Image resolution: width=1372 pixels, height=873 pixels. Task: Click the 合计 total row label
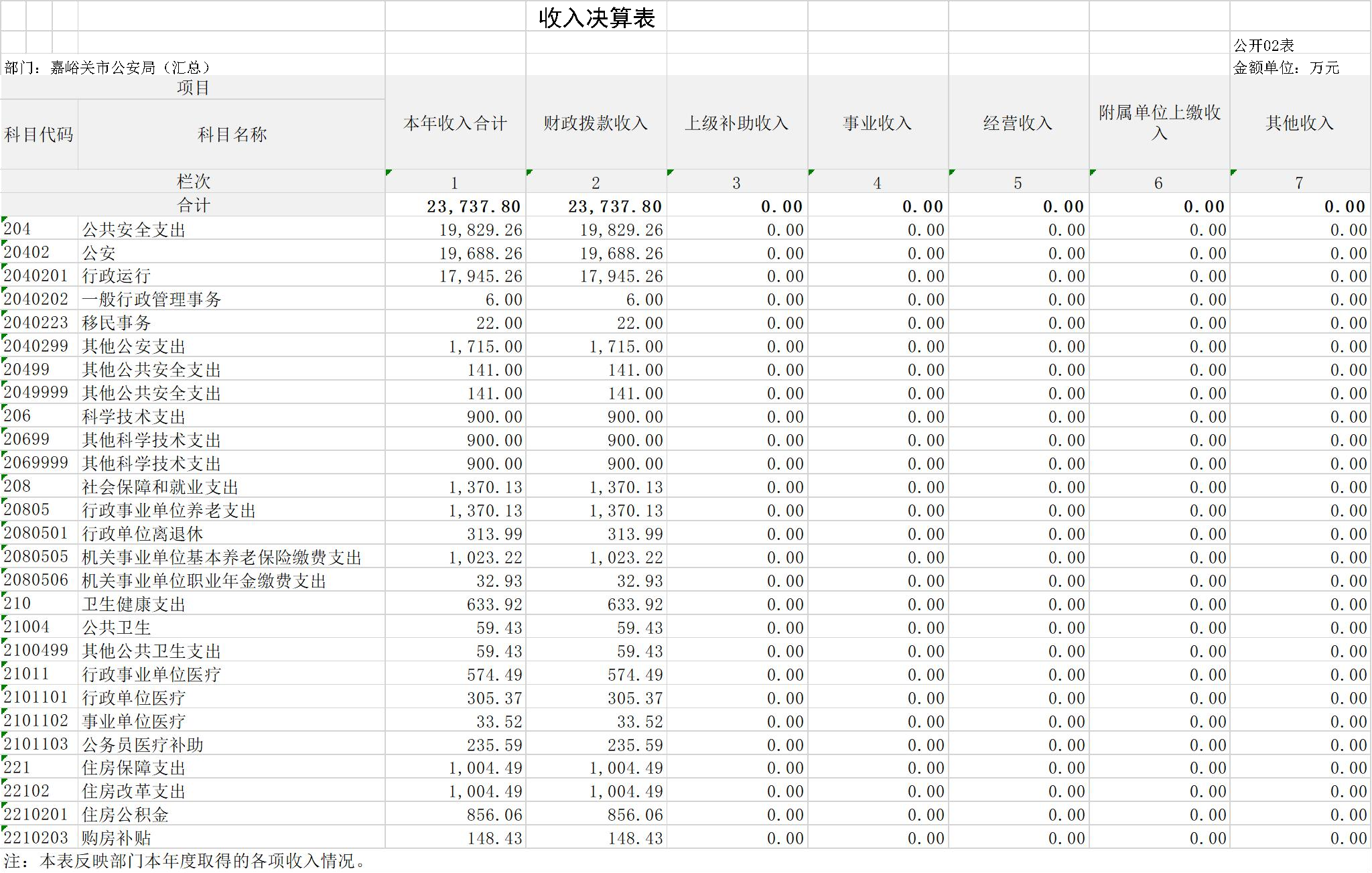[193, 205]
